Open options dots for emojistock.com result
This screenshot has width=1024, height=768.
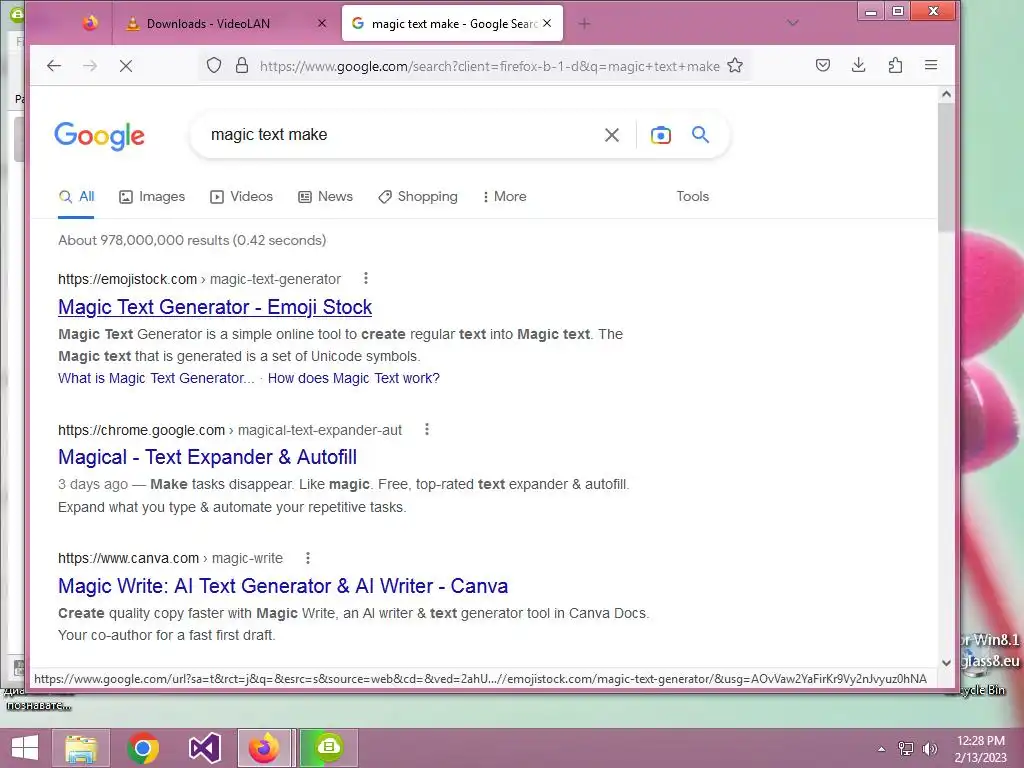click(366, 279)
